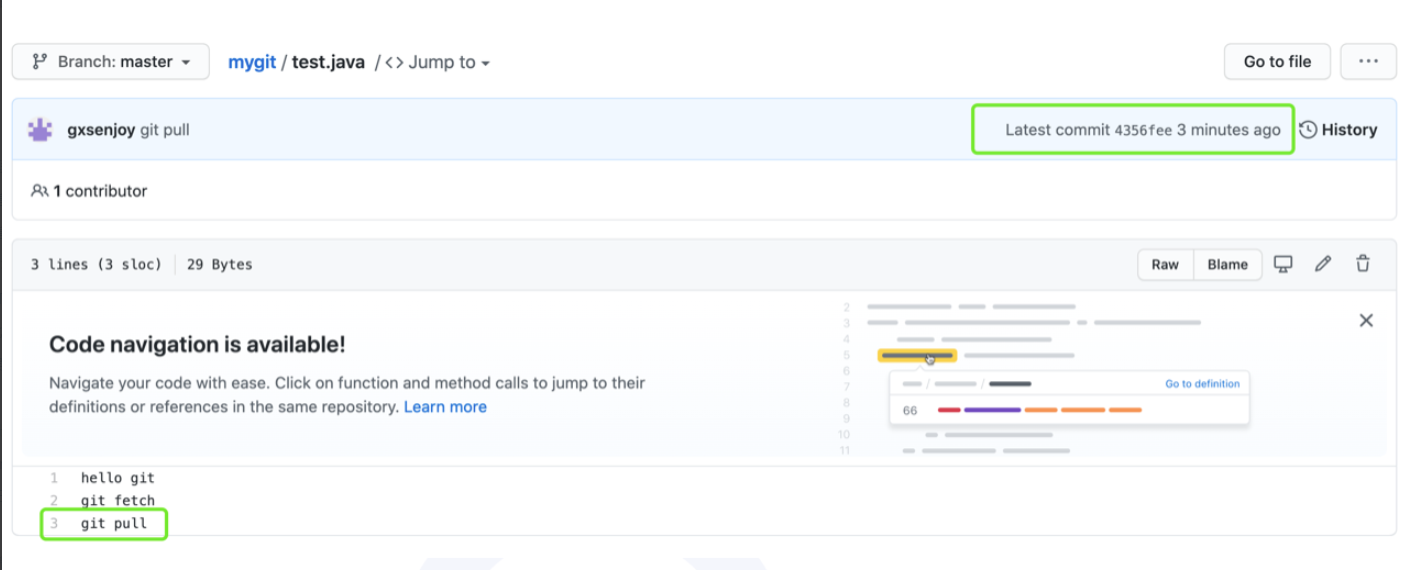Open the three-dot more options menu
Viewport: 1416px width, 570px height.
tap(1367, 62)
